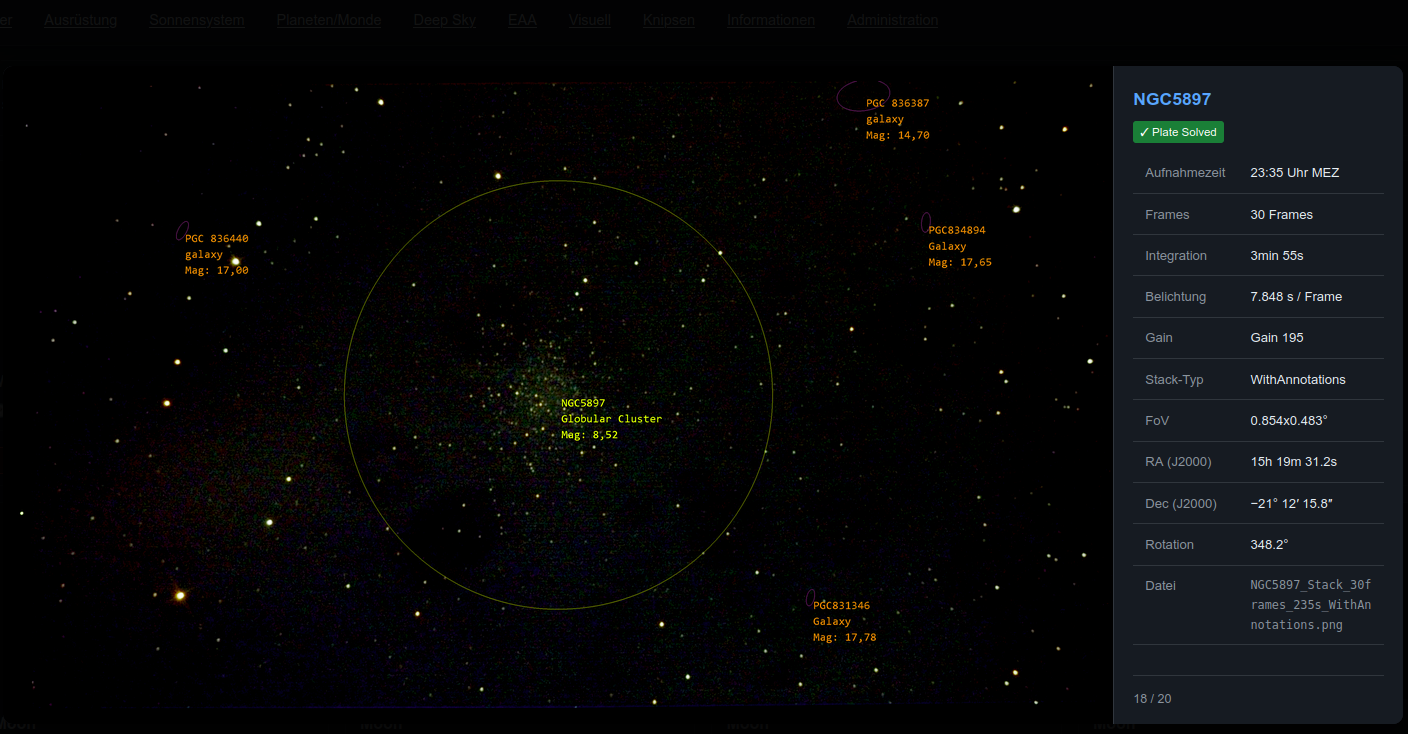
Task: Select the Aufnahmezeit value 23:35 Uhr MEZ
Action: tap(1294, 173)
